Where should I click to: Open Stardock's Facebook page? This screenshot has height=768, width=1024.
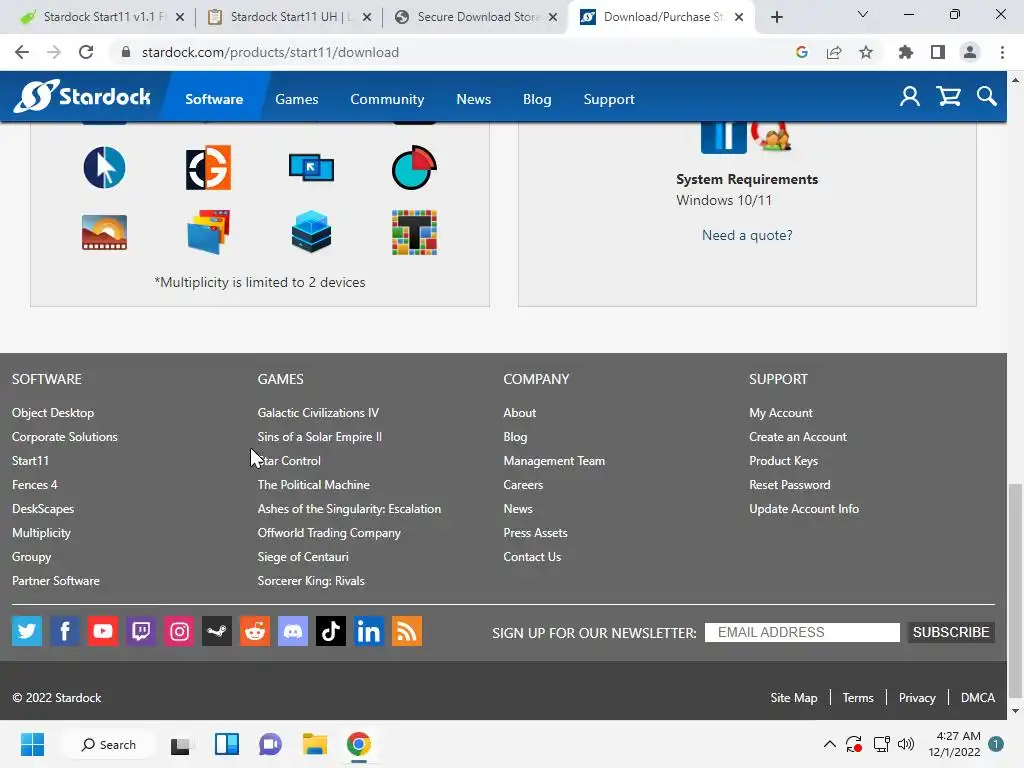(x=65, y=631)
